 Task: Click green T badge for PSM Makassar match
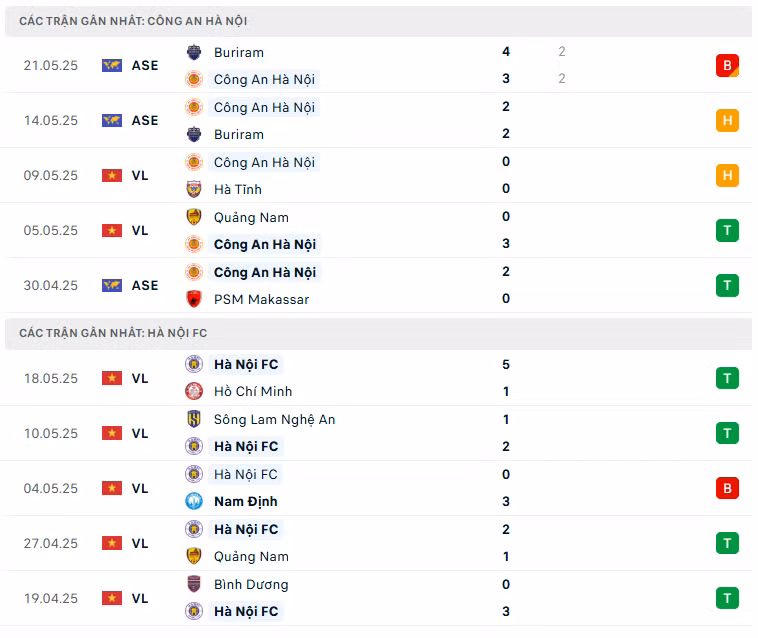pos(727,286)
